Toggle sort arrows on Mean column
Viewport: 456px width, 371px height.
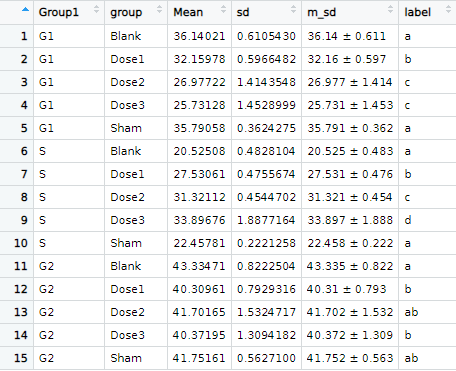pyautogui.click(x=223, y=9)
